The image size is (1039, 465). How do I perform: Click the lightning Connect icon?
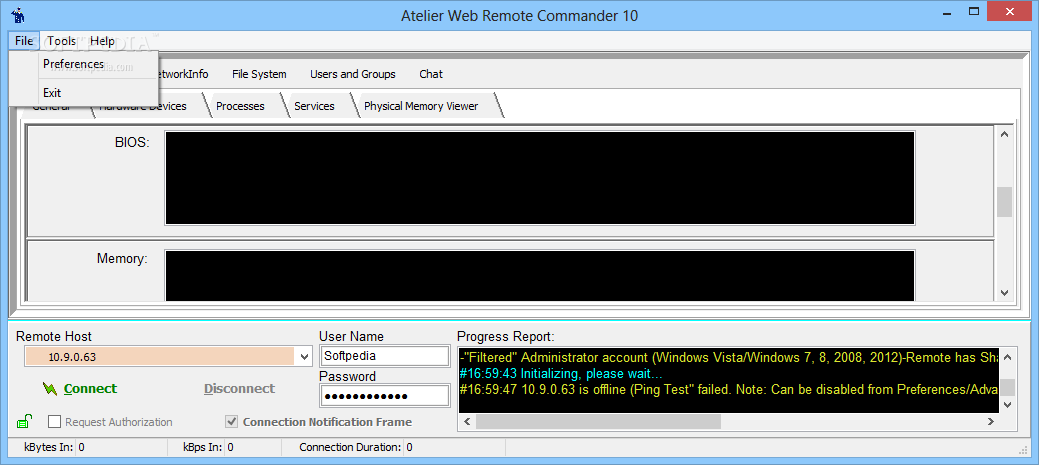click(x=50, y=389)
